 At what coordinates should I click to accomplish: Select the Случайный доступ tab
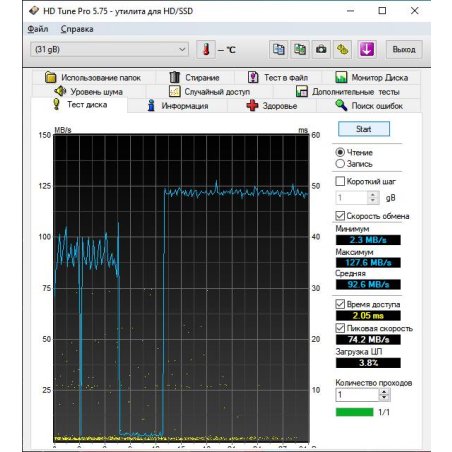pyautogui.click(x=209, y=91)
